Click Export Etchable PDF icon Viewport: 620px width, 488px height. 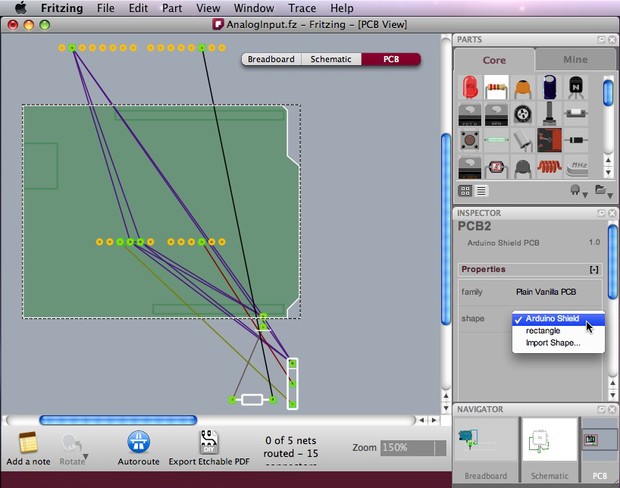(x=209, y=442)
